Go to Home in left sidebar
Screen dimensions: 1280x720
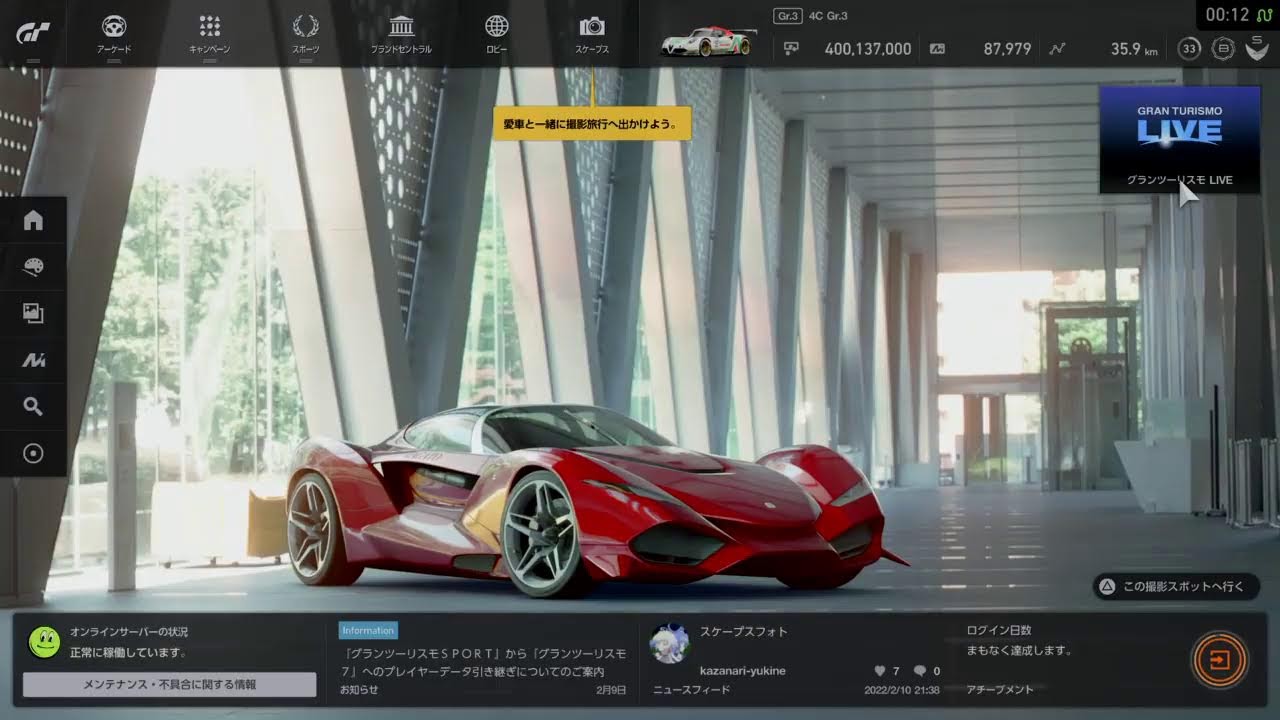(33, 220)
